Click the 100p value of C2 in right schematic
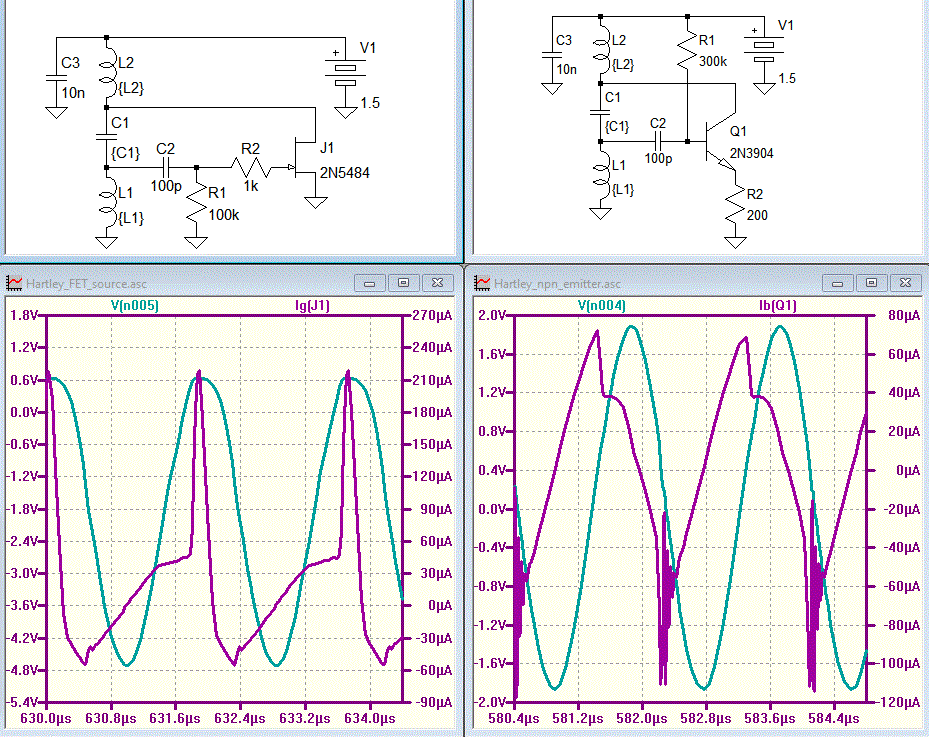This screenshot has height=737, width=929. coord(657,158)
